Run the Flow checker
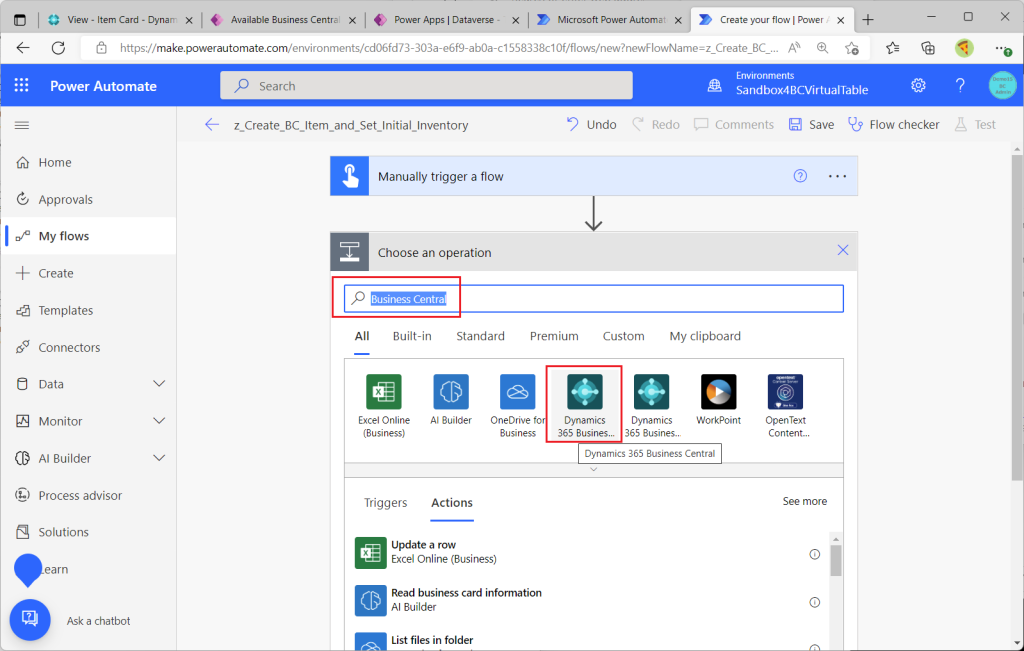Screen dimensions: 1024x651 click(893, 125)
